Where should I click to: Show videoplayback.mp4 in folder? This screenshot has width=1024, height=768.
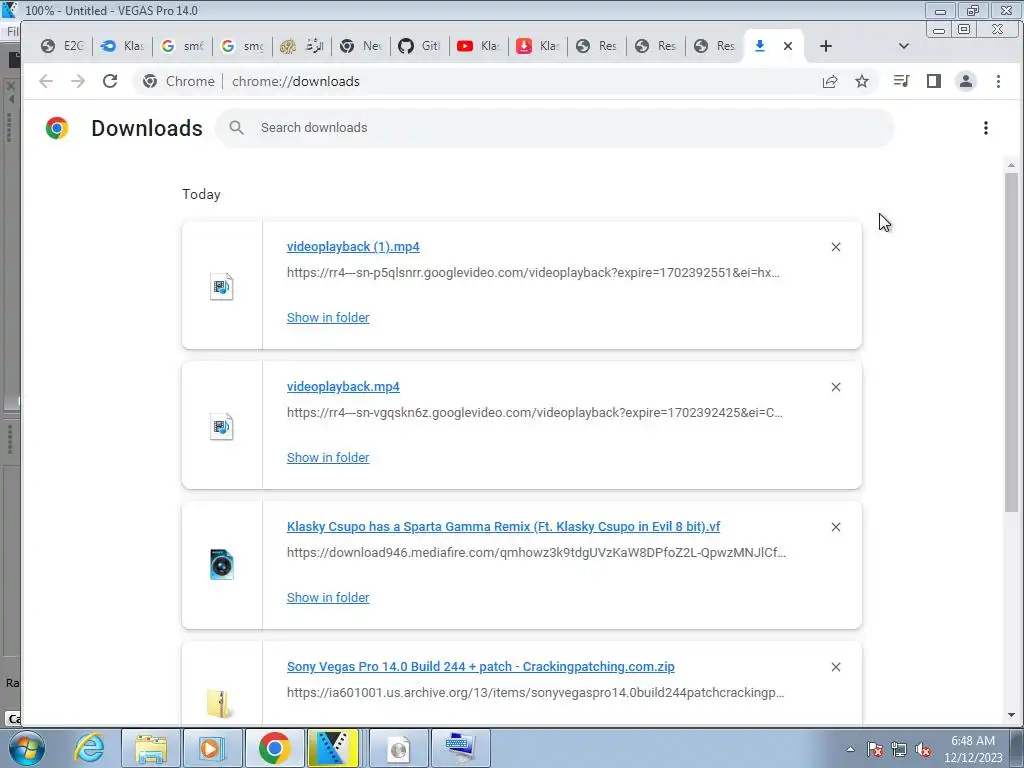[x=328, y=458]
